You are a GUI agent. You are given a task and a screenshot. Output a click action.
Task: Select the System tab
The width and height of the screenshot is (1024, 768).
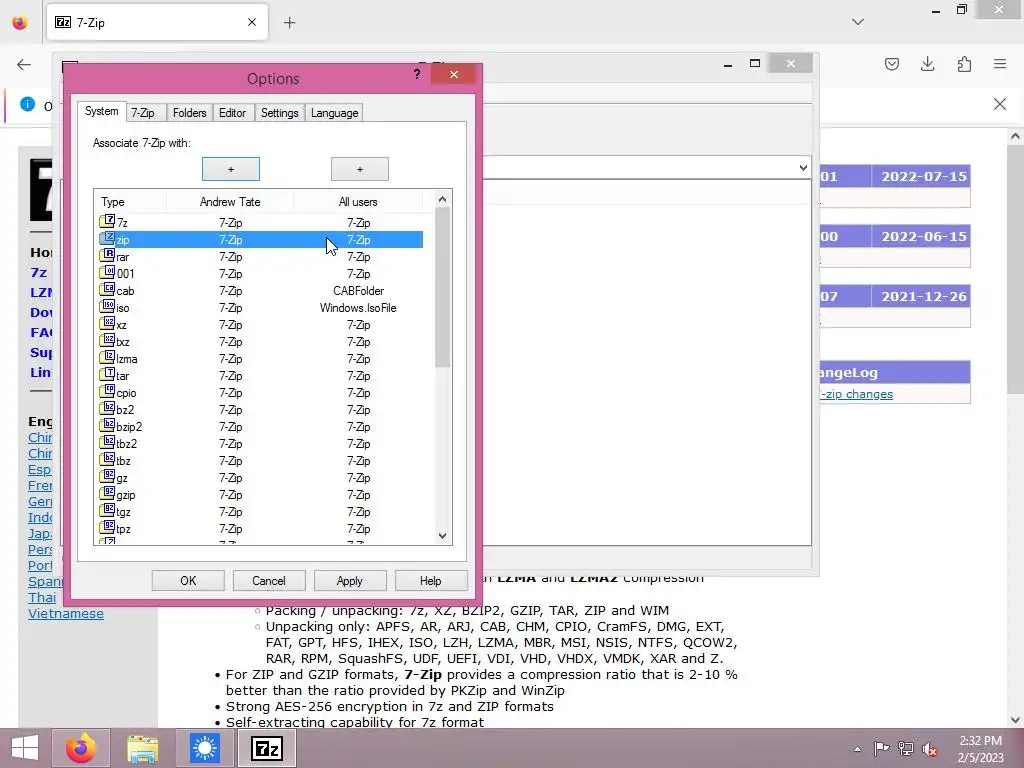click(101, 111)
